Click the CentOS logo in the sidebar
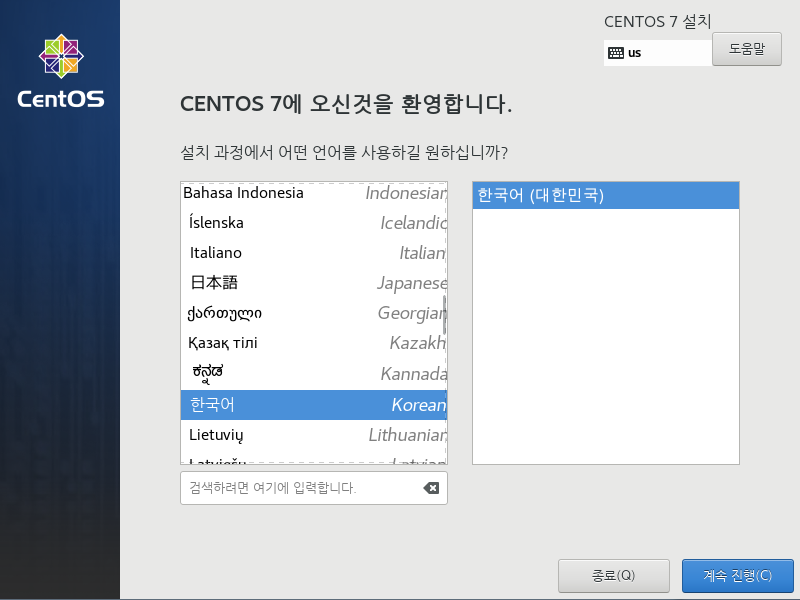This screenshot has width=800, height=600. (61, 71)
